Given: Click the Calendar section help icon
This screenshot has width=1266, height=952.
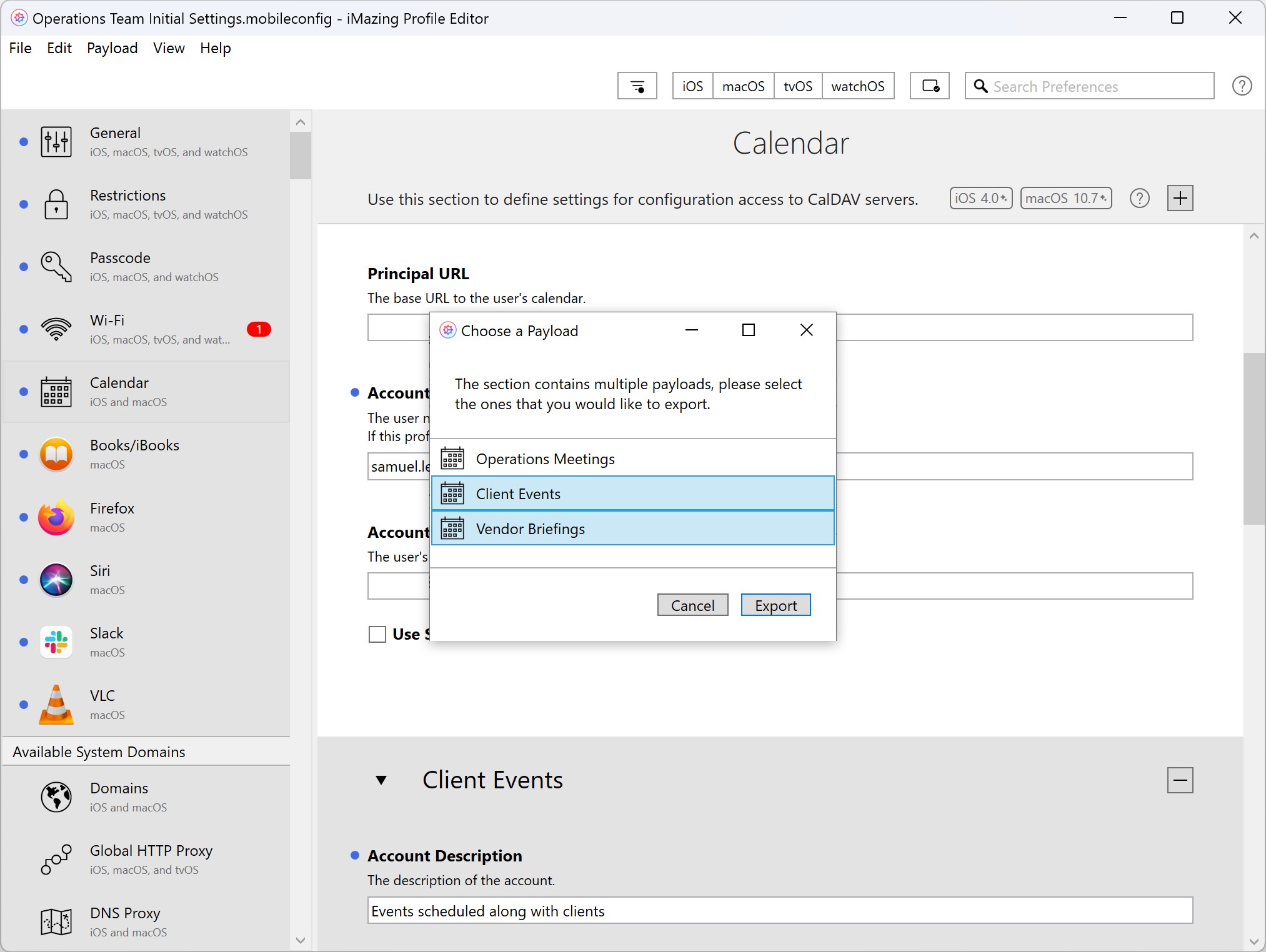Looking at the screenshot, I should pos(1139,199).
